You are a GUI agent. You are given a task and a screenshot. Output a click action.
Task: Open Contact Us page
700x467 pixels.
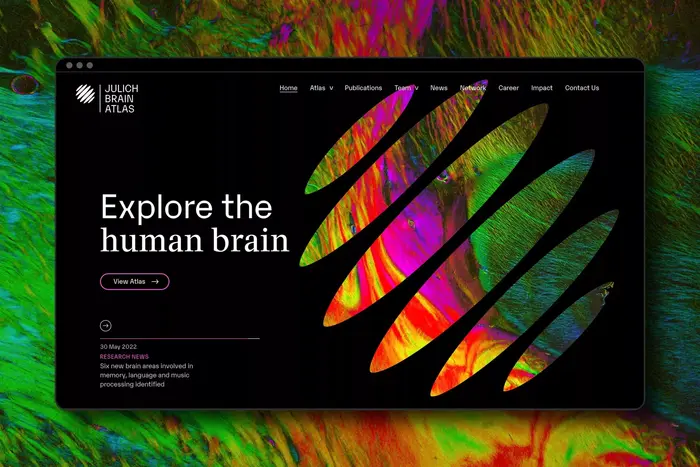[582, 88]
